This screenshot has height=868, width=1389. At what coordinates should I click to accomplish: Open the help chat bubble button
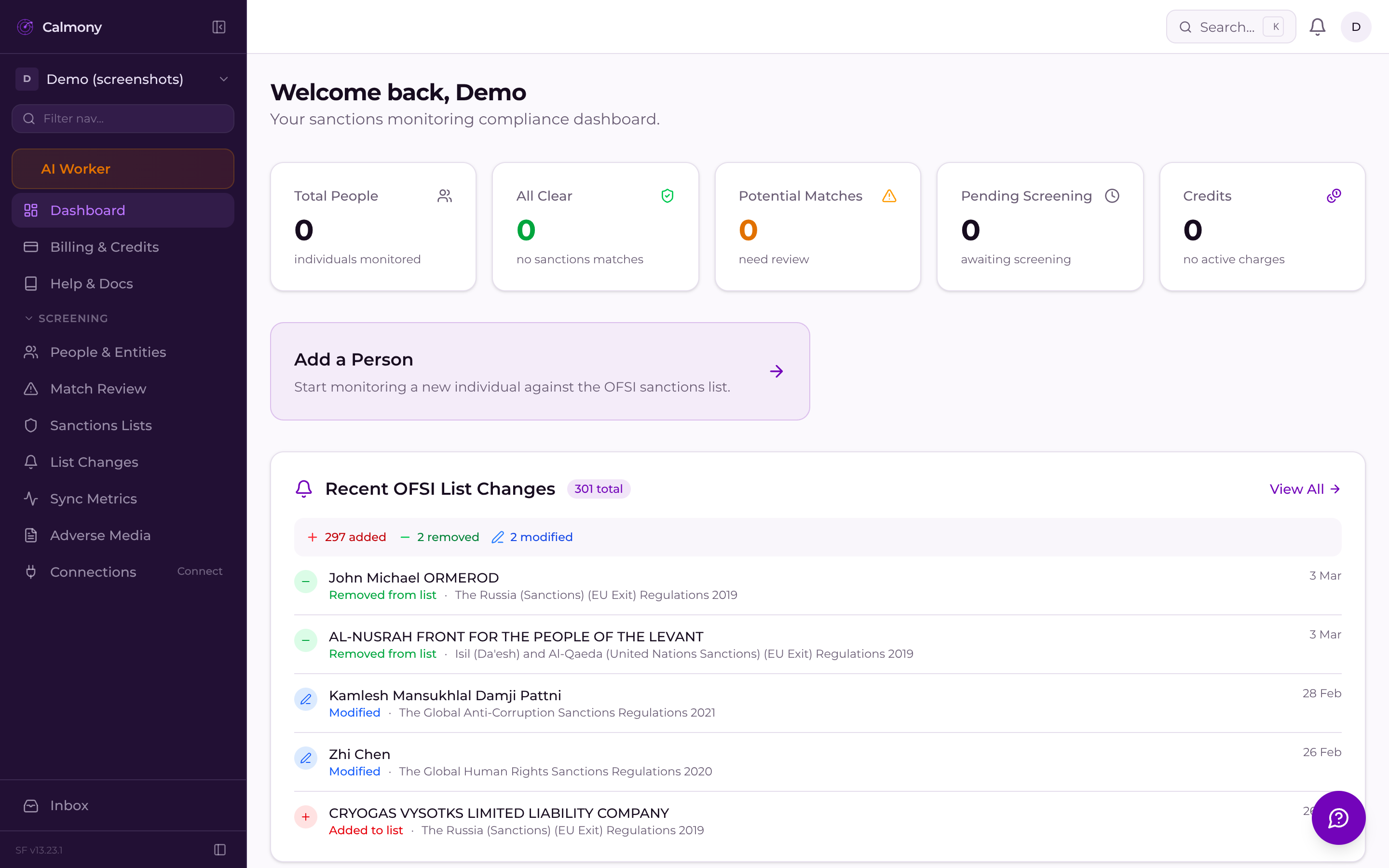click(1338, 817)
